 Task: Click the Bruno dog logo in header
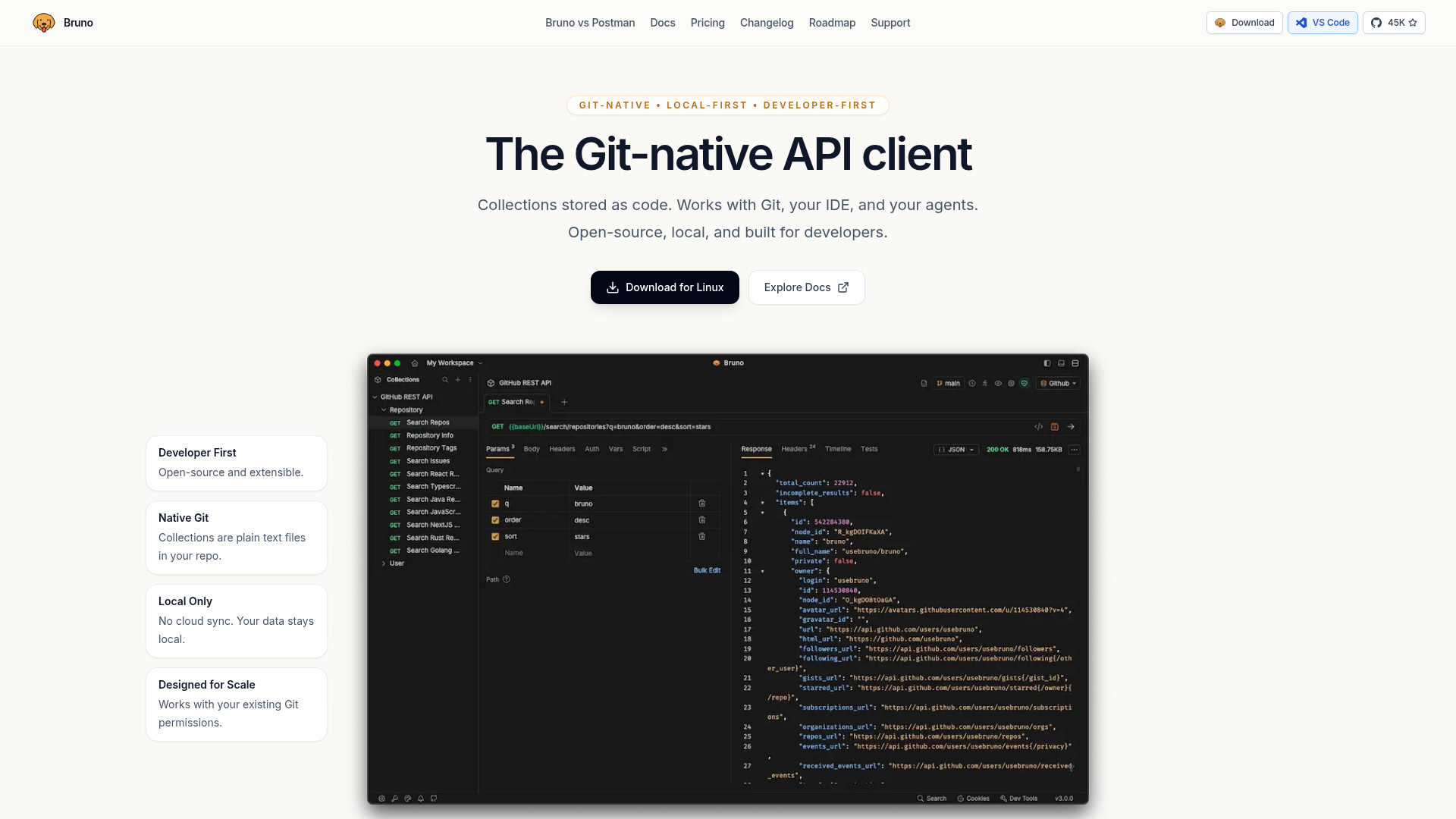(44, 23)
